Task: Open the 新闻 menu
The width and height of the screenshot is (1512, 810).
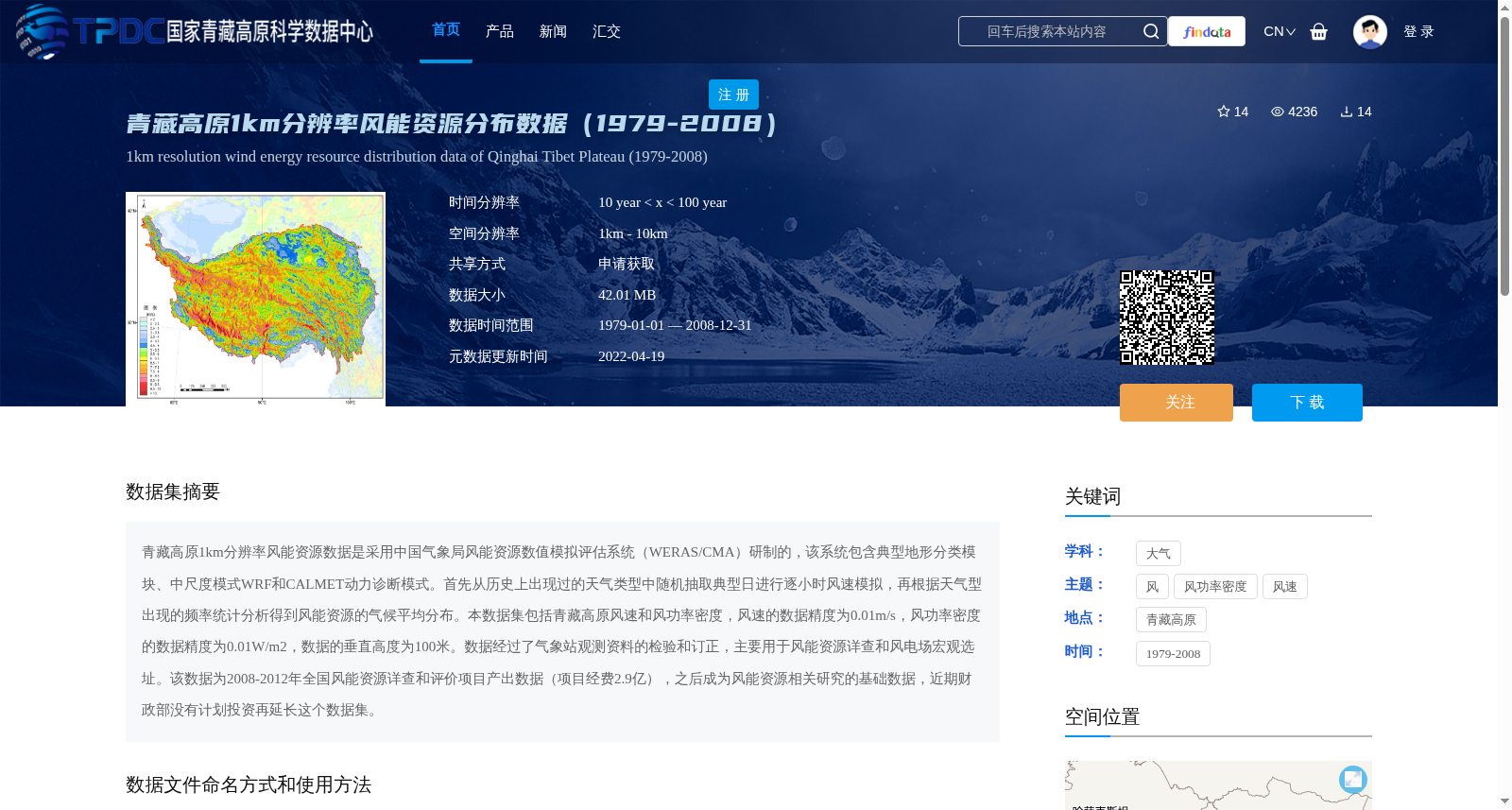Action: click(553, 31)
